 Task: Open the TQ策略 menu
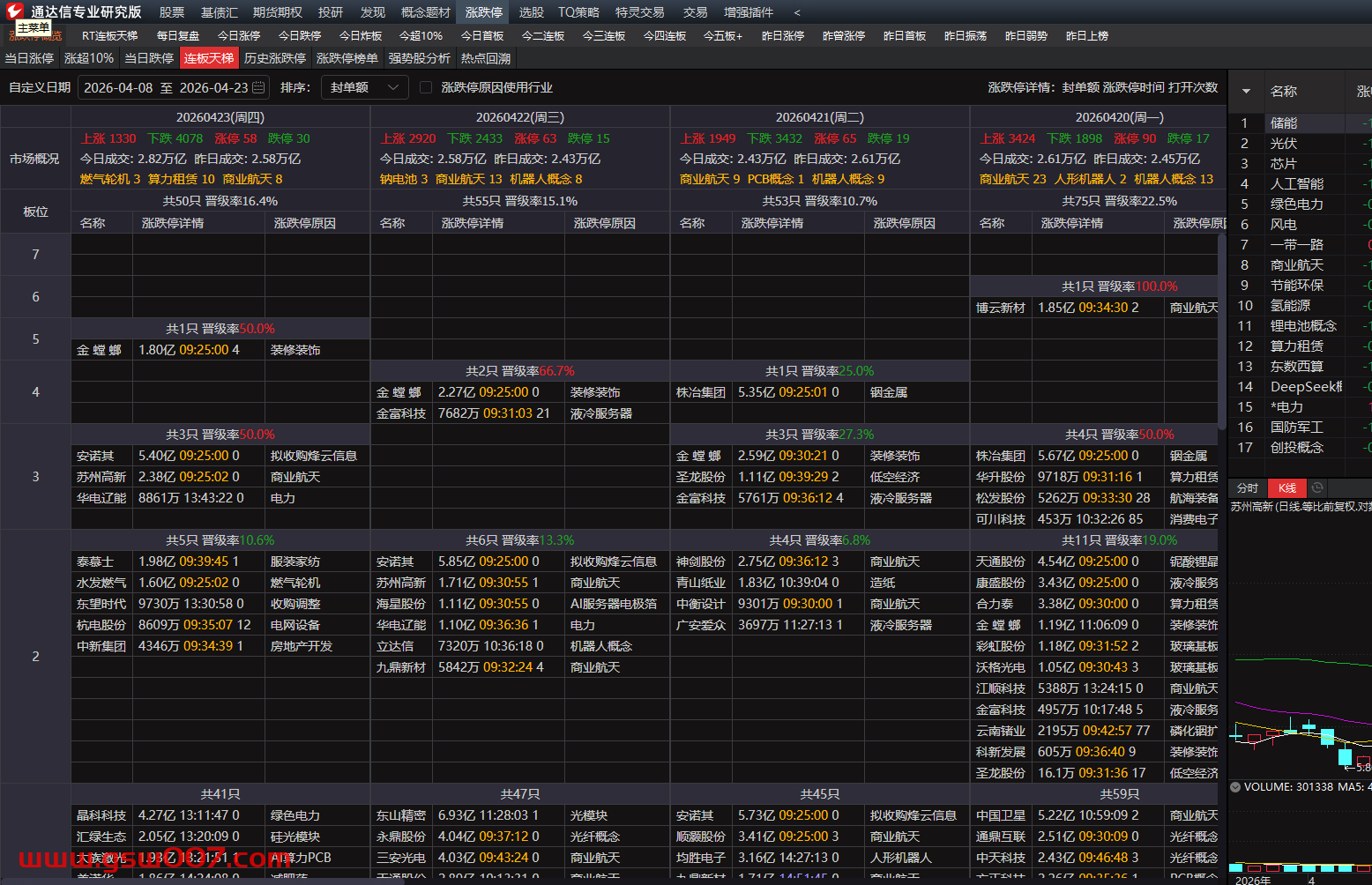pos(578,12)
